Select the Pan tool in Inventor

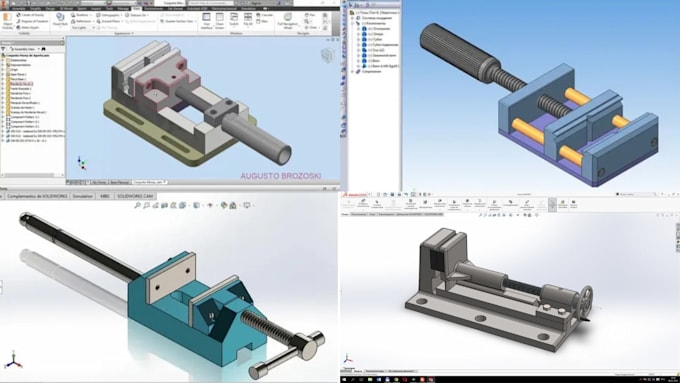tap(310, 15)
